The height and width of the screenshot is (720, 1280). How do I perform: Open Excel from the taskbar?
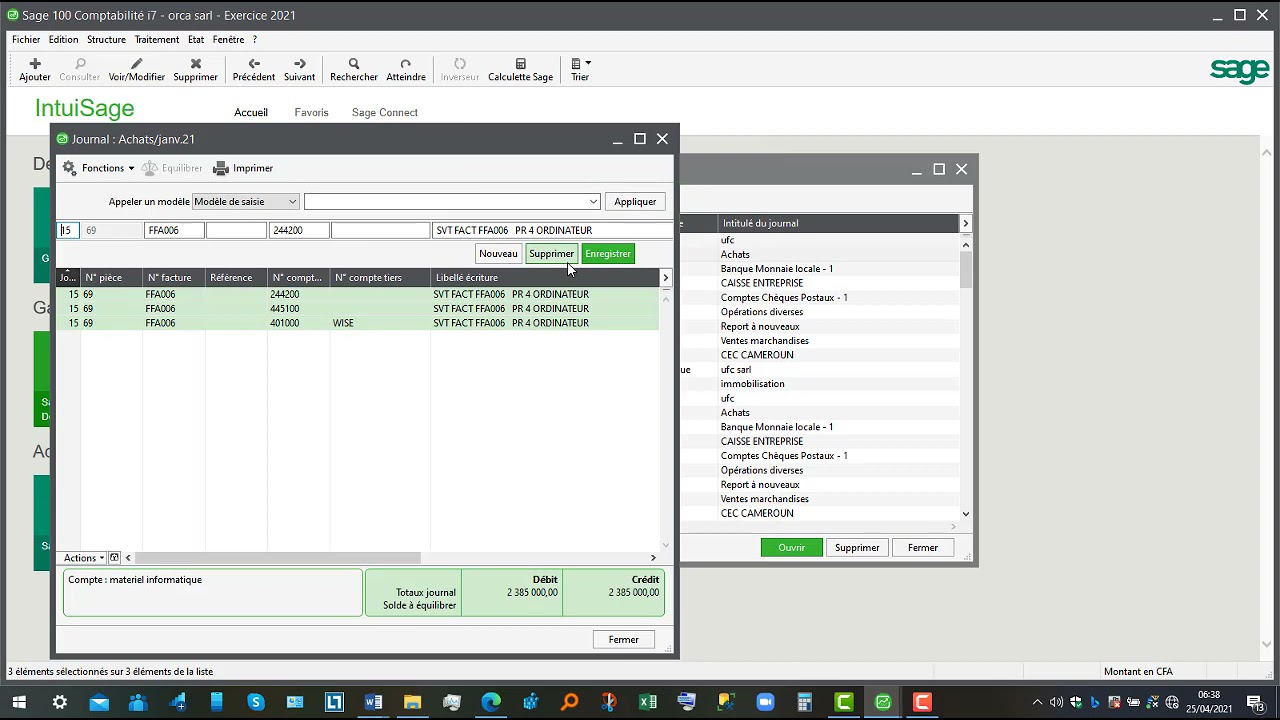(x=647, y=702)
